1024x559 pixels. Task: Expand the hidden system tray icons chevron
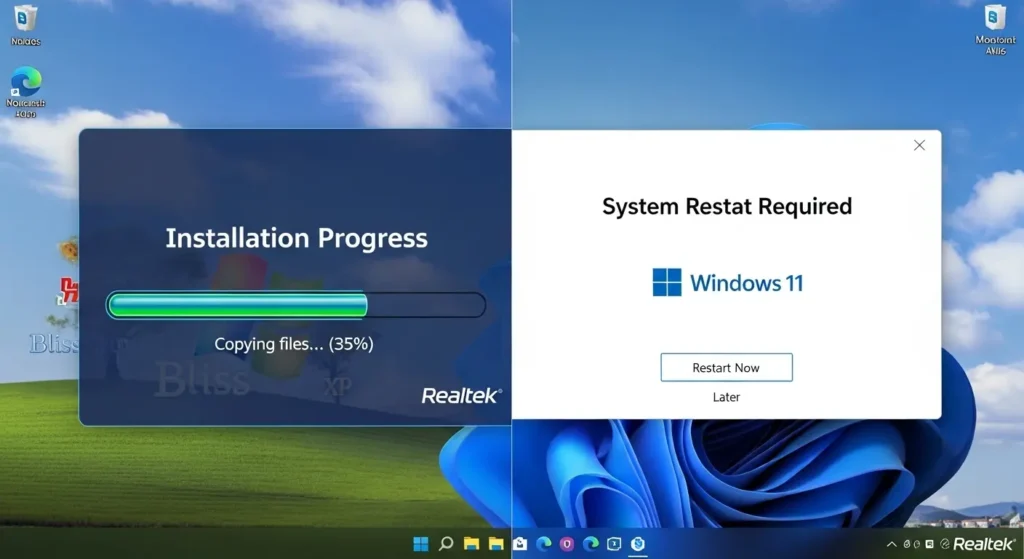coord(891,544)
